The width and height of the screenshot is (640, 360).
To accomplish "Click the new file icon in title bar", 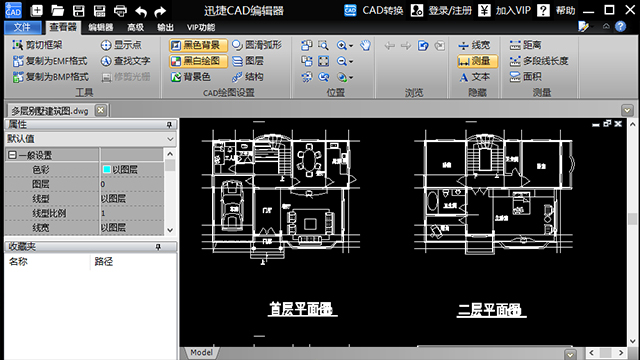I will (37, 11).
